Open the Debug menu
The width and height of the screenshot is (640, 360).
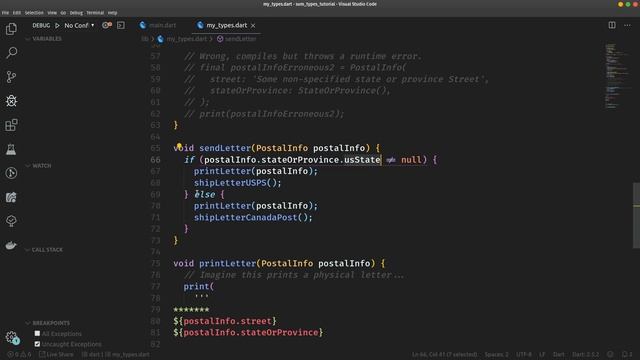click(76, 13)
